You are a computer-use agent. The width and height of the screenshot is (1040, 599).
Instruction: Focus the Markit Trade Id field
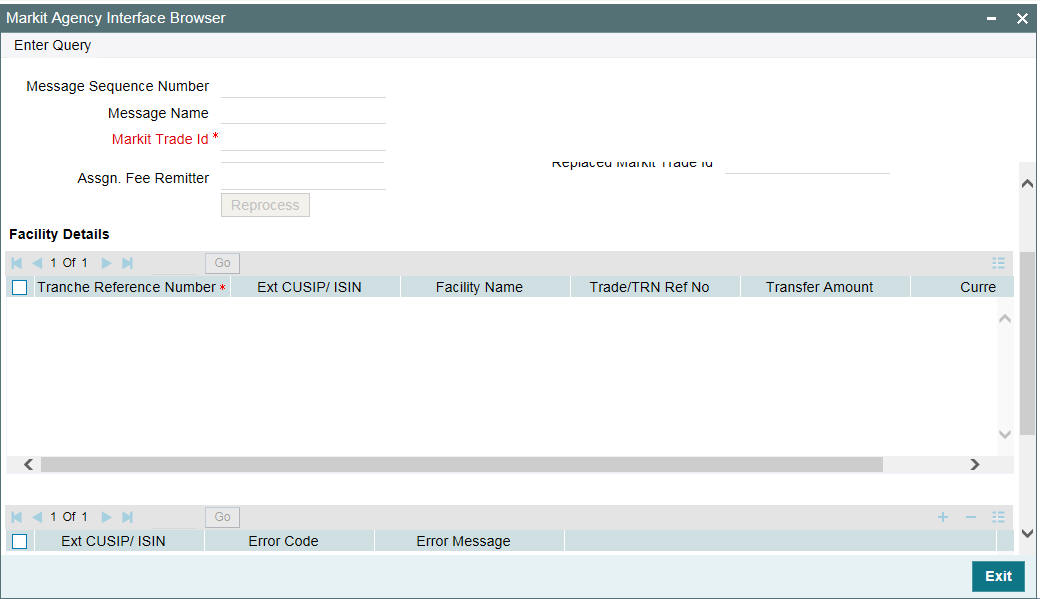[x=303, y=139]
